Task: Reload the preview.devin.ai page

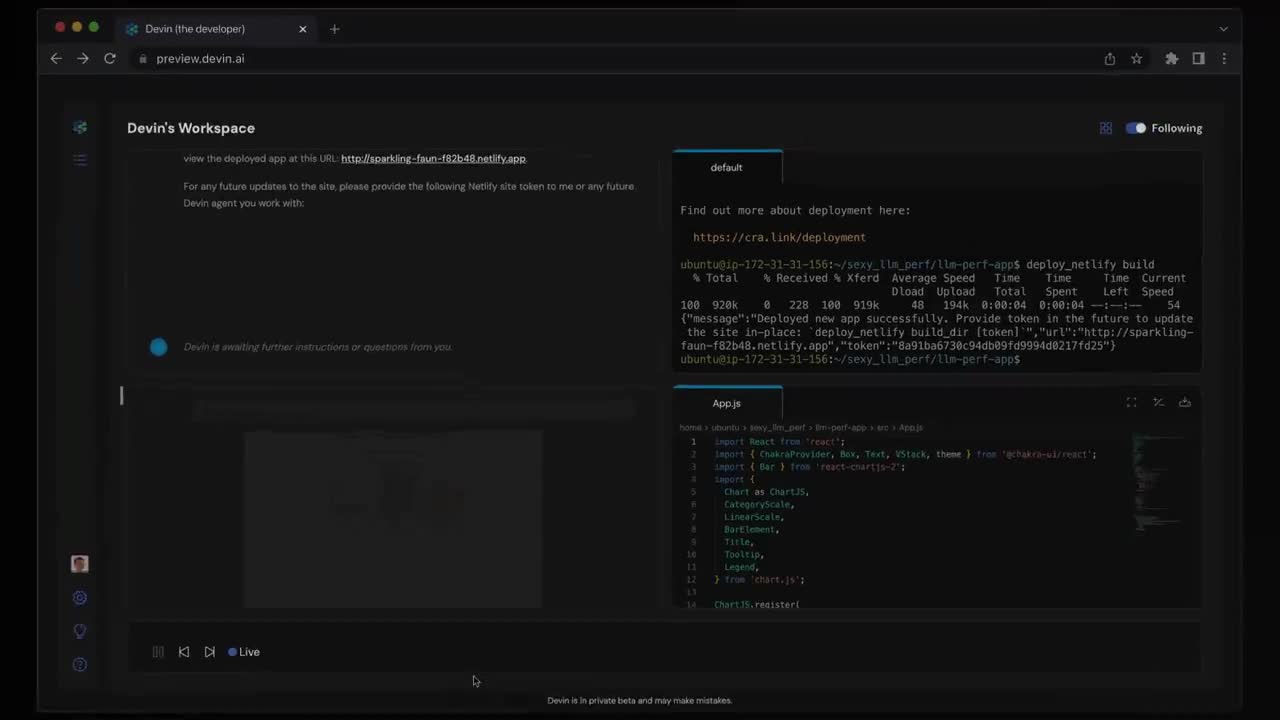Action: (x=110, y=59)
